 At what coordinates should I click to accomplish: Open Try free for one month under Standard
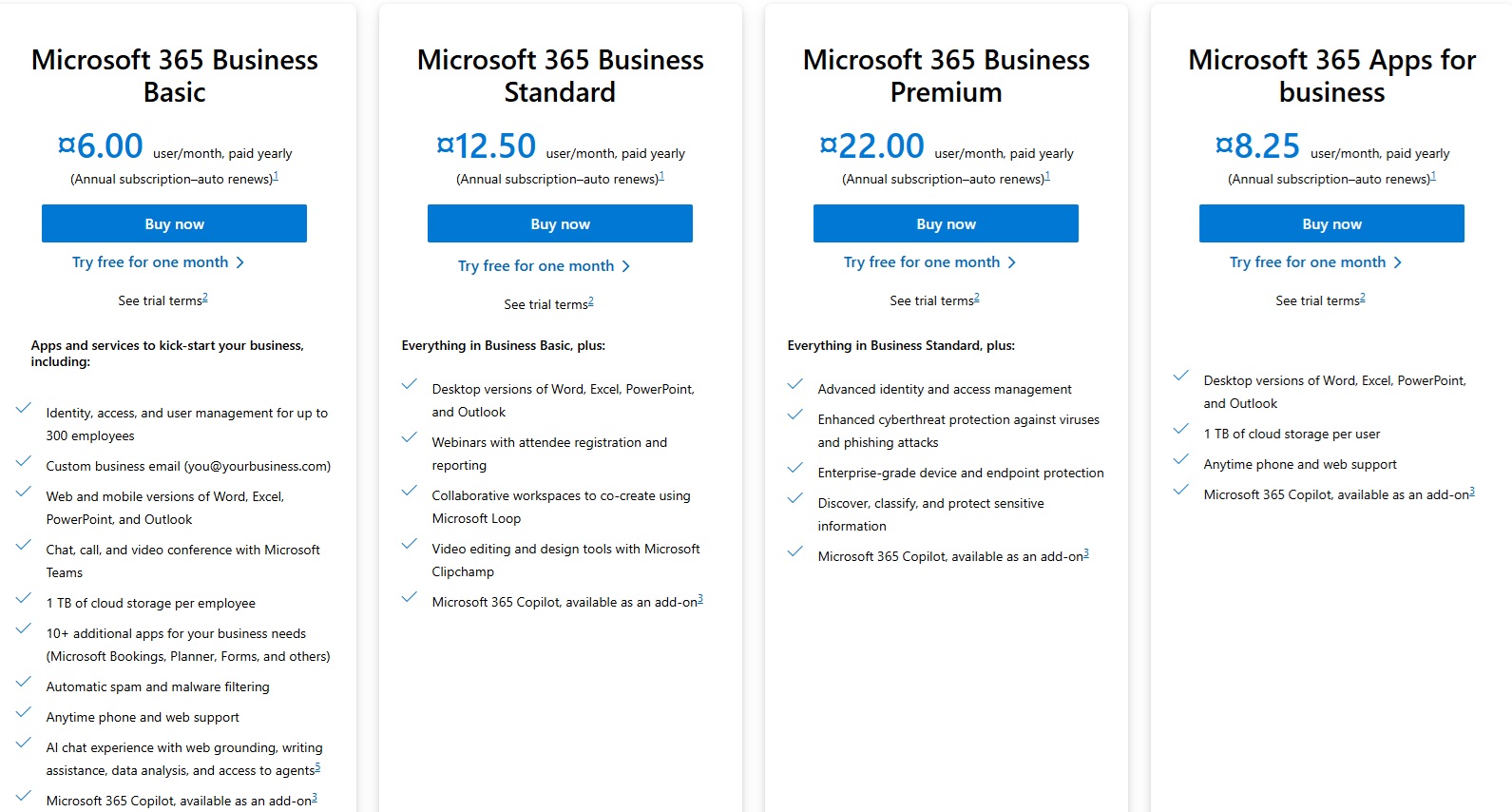536,266
